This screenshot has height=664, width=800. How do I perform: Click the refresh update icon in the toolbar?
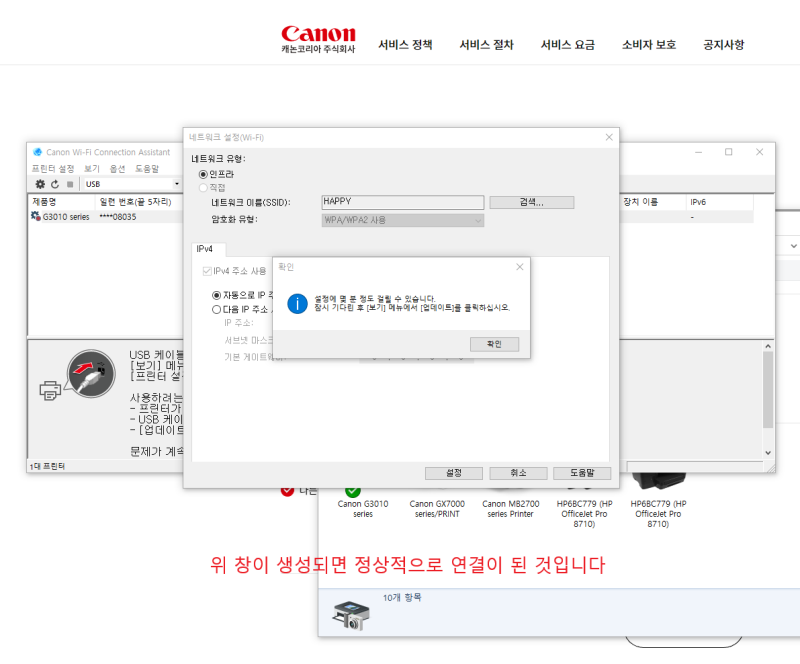54,184
